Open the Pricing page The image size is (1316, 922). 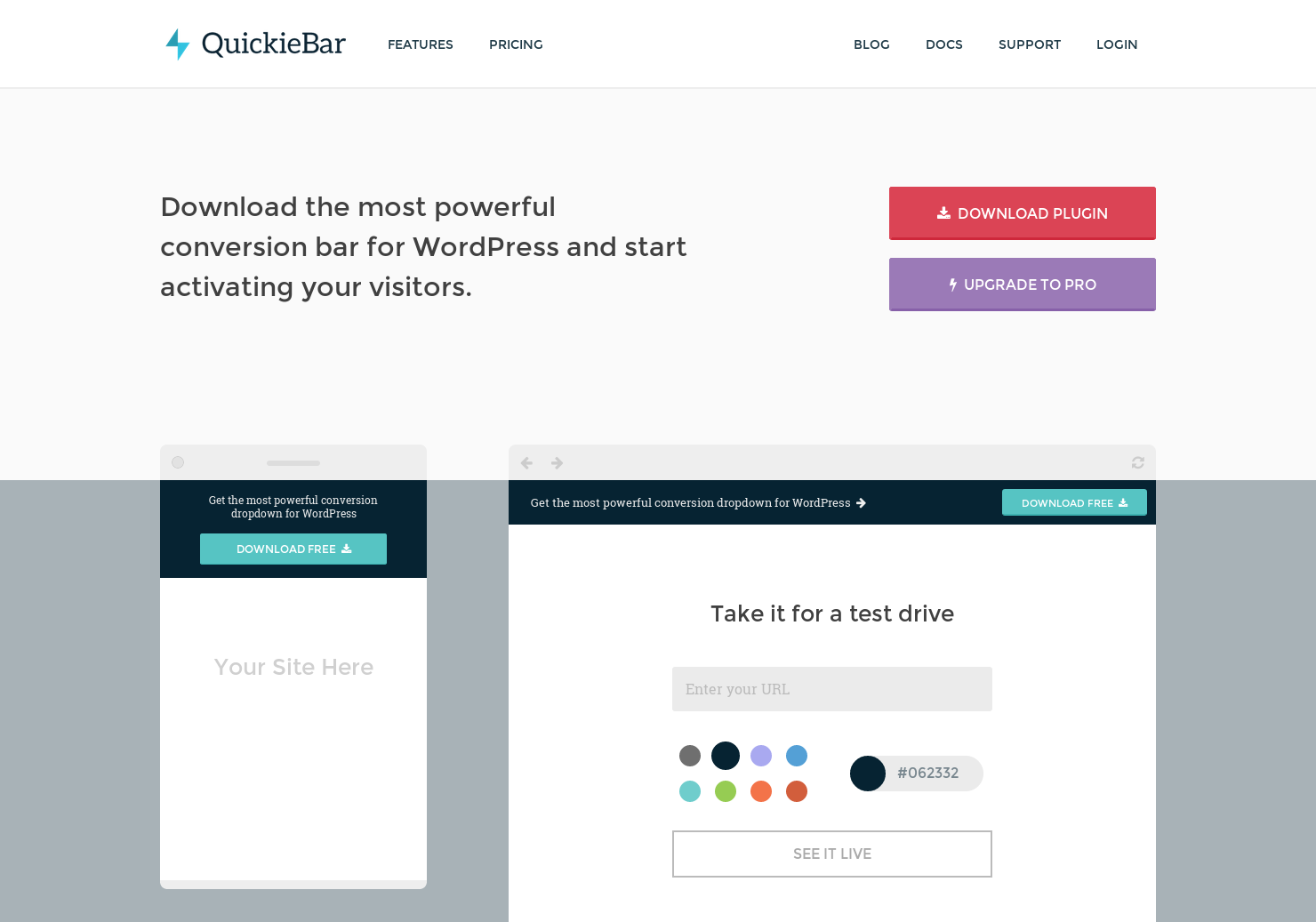tap(516, 44)
